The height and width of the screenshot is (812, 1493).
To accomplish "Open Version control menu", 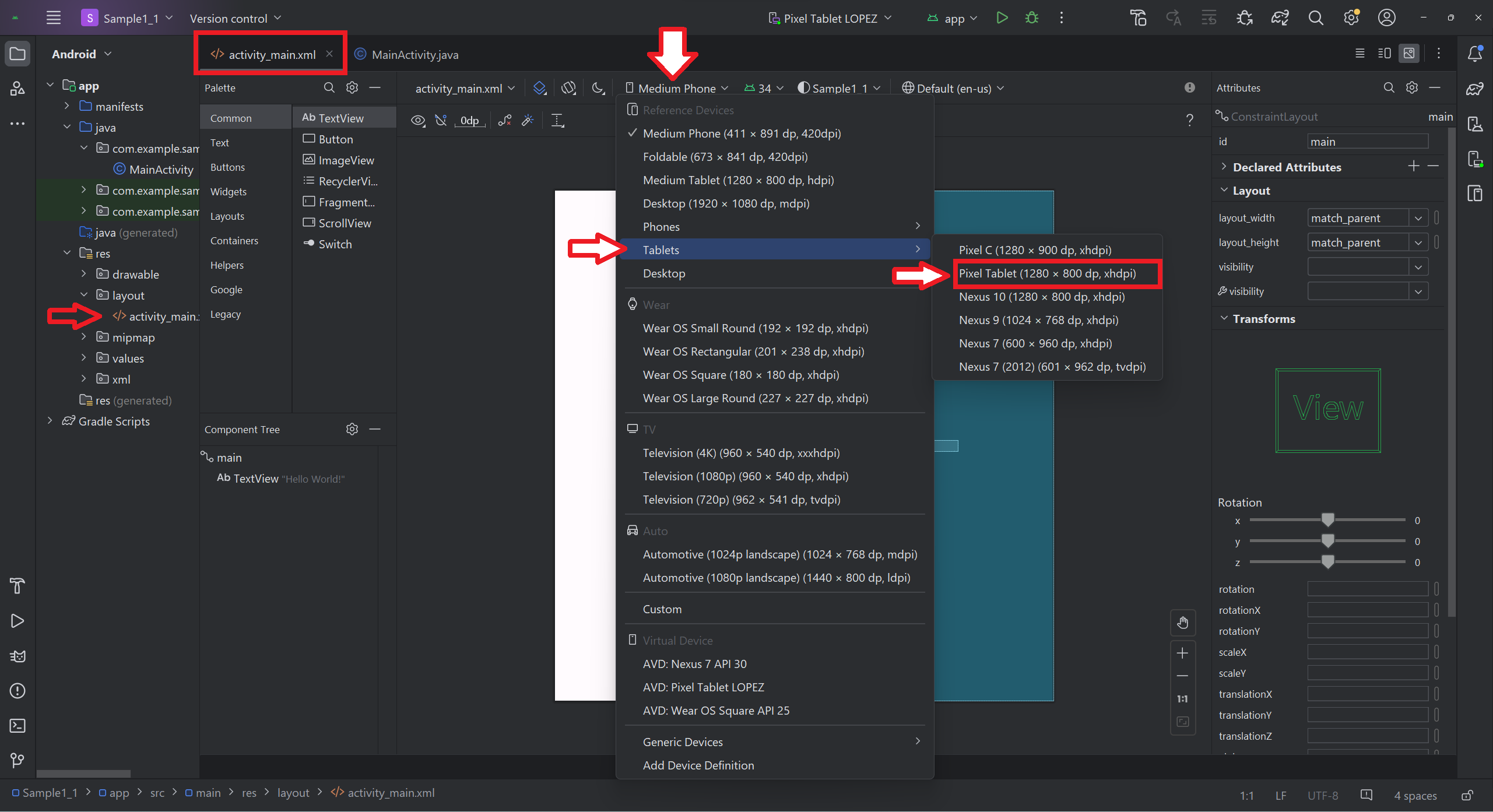I will pos(236,18).
